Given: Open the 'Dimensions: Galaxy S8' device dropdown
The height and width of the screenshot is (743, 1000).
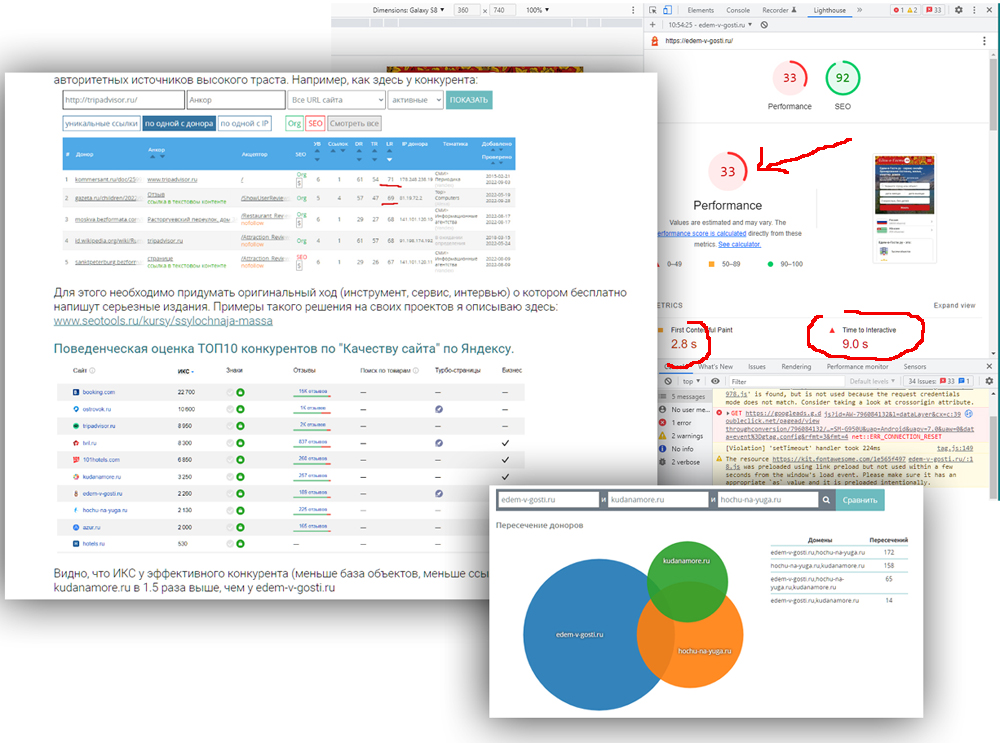Looking at the screenshot, I should (408, 10).
